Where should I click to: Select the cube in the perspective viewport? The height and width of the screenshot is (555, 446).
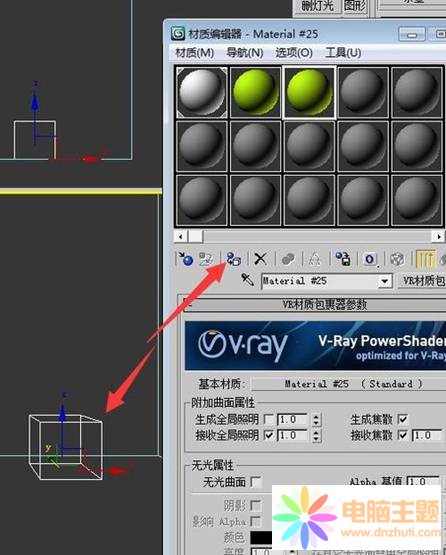coord(66,447)
